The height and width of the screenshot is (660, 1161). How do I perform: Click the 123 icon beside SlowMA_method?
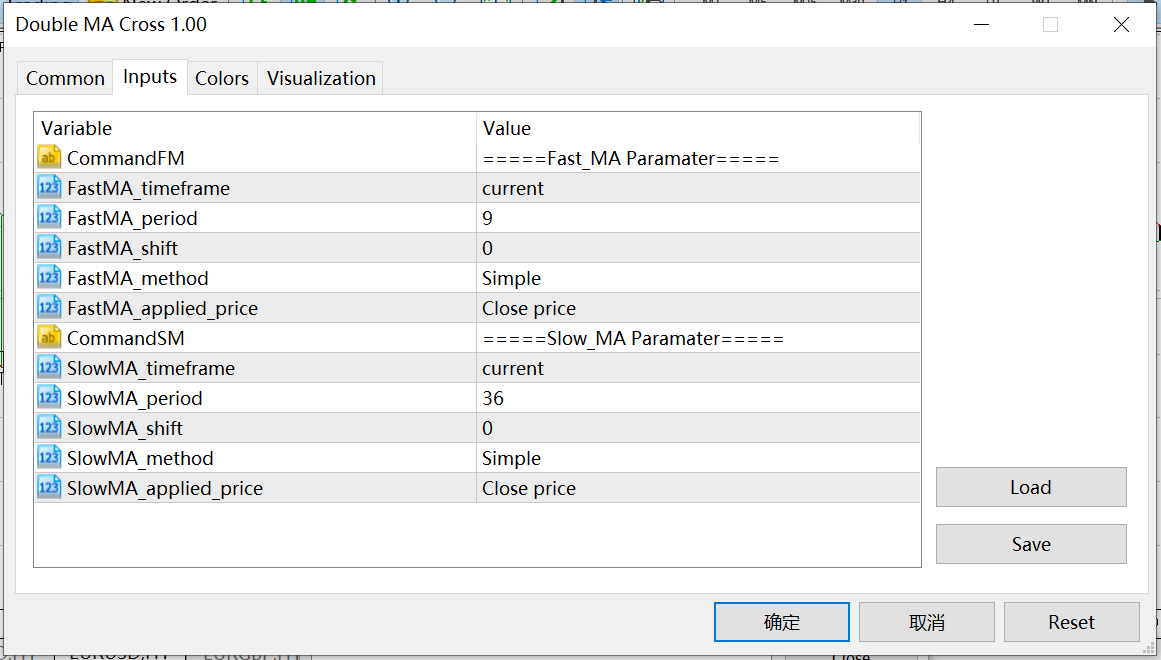pyautogui.click(x=48, y=457)
